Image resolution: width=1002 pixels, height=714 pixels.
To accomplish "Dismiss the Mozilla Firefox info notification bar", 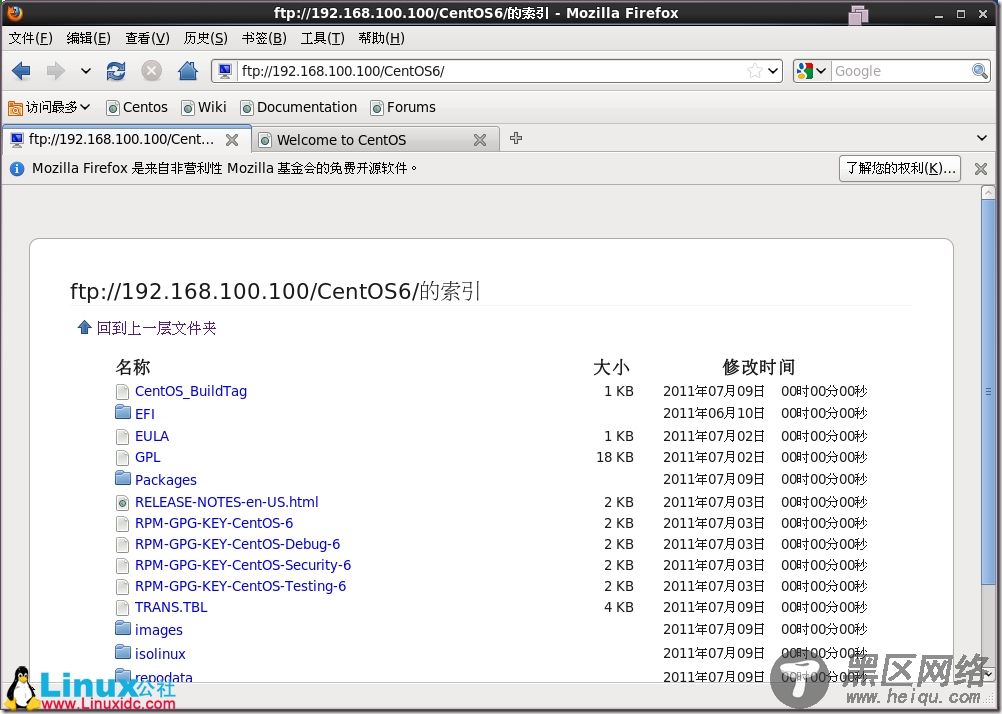I will coord(981,169).
